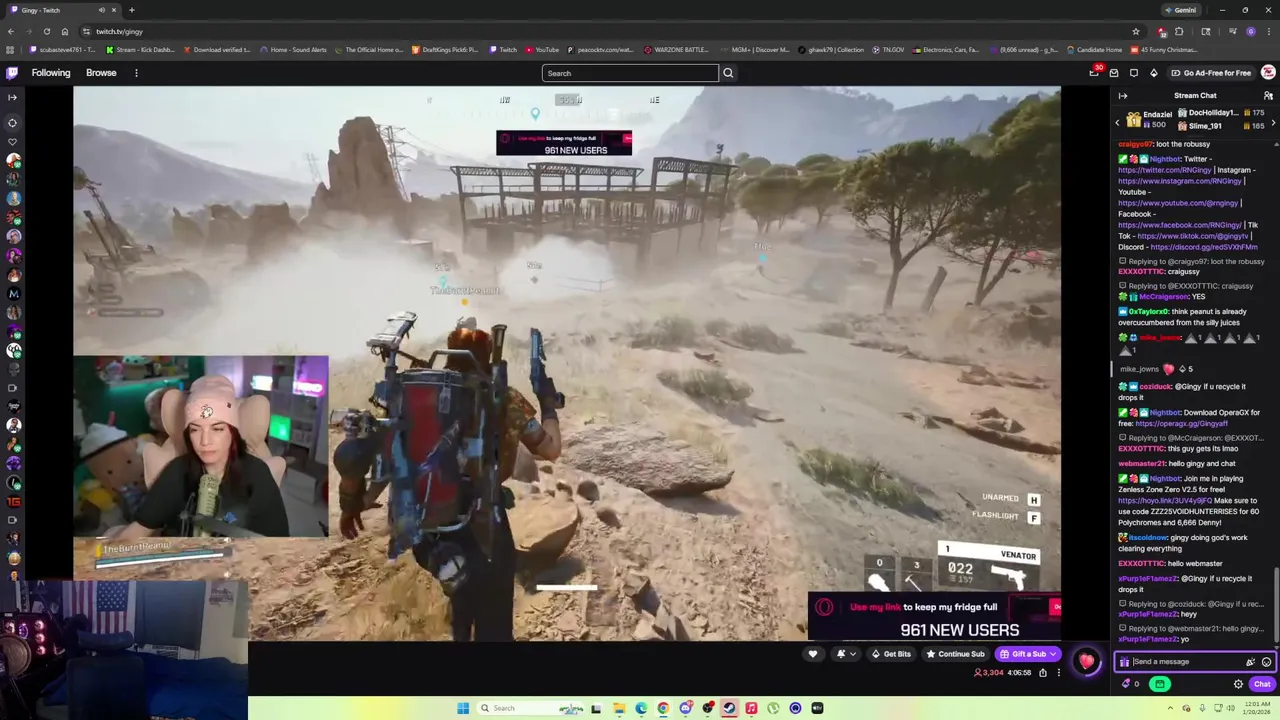1280x720 pixels.
Task: Open the Browse tab
Action: click(101, 73)
